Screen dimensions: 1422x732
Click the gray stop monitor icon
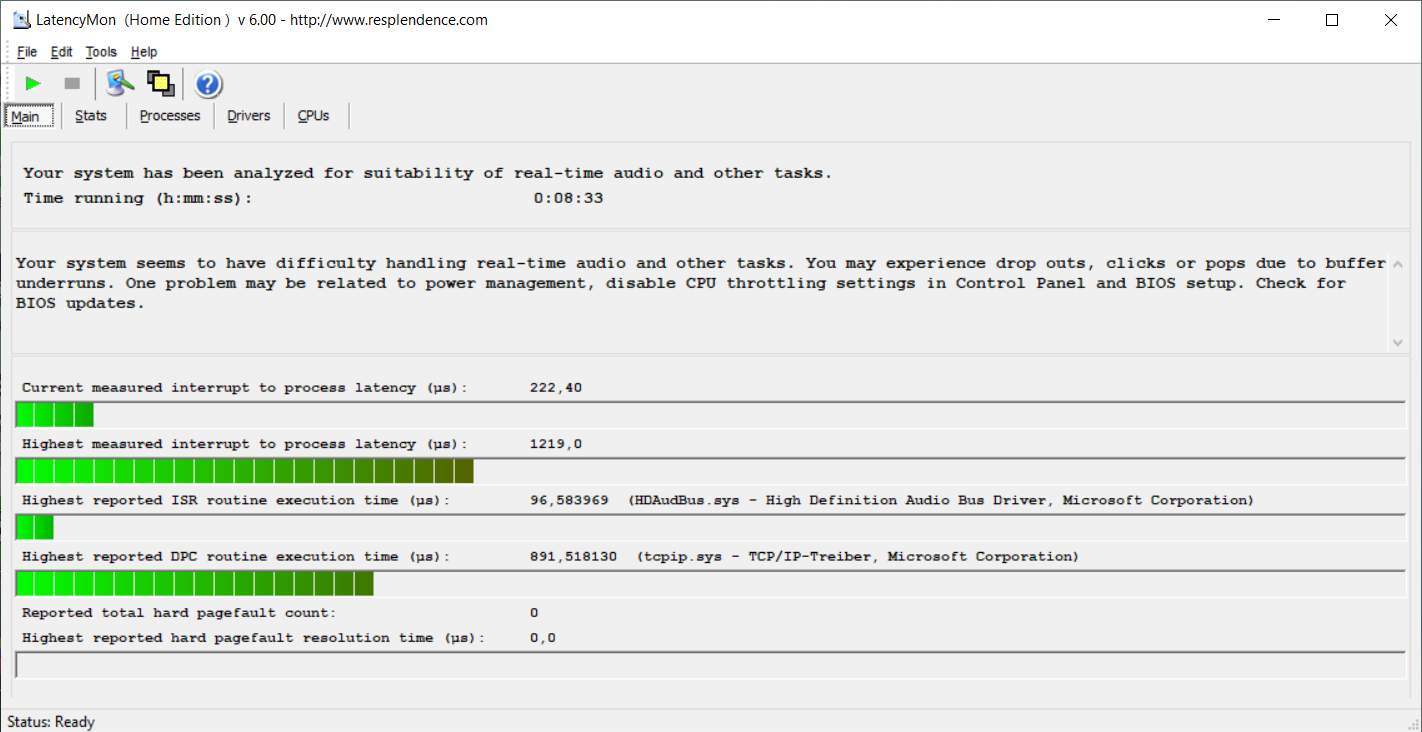click(x=72, y=84)
